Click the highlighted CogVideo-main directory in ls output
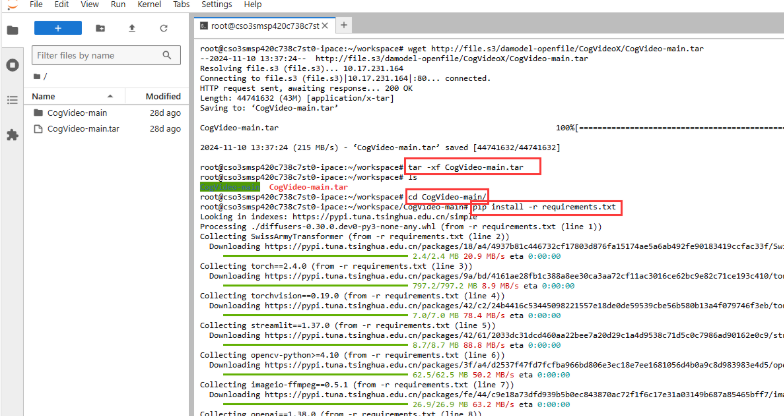784x416 pixels. coord(230,187)
